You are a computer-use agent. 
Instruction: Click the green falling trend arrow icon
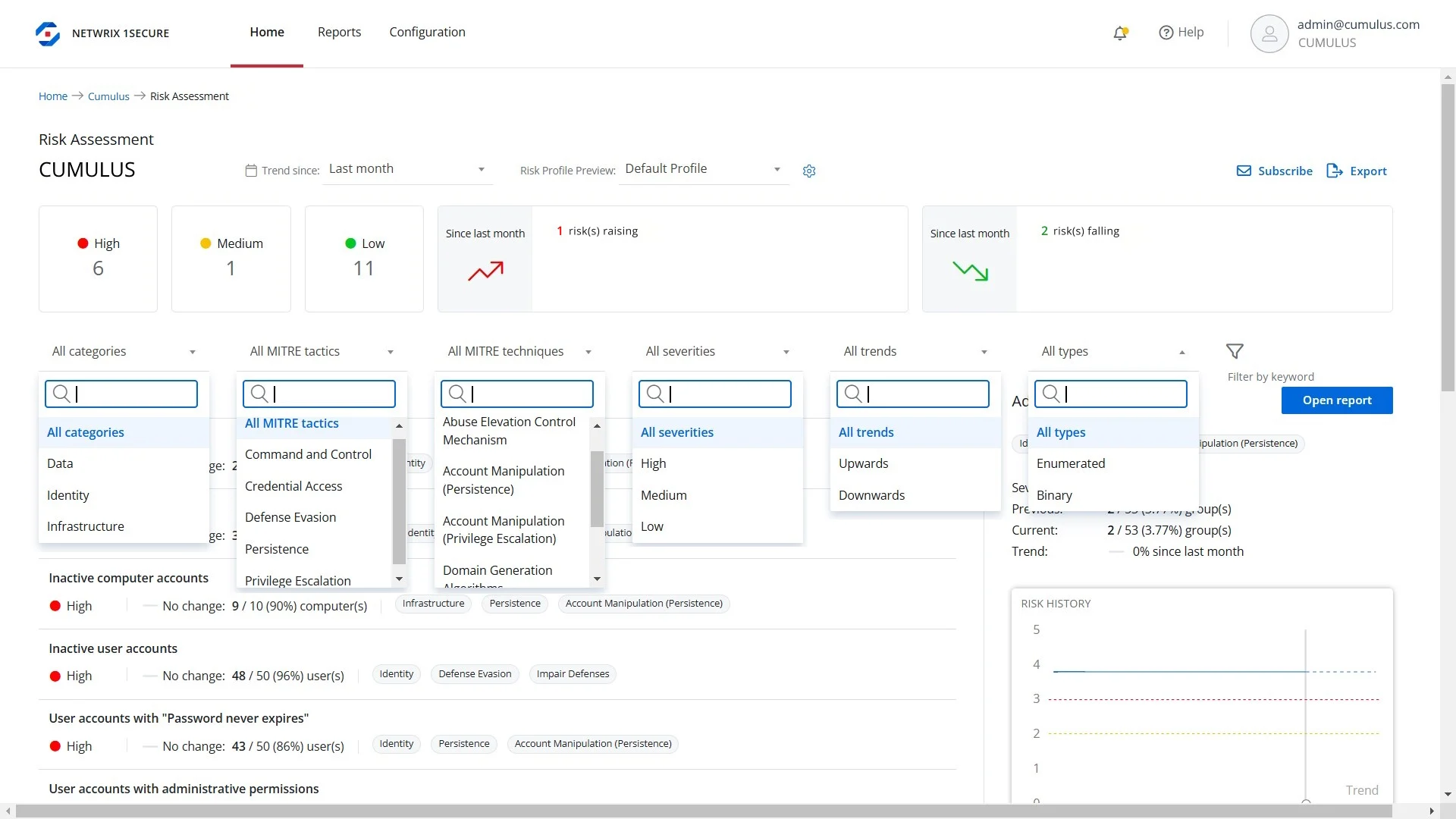pyautogui.click(x=970, y=271)
